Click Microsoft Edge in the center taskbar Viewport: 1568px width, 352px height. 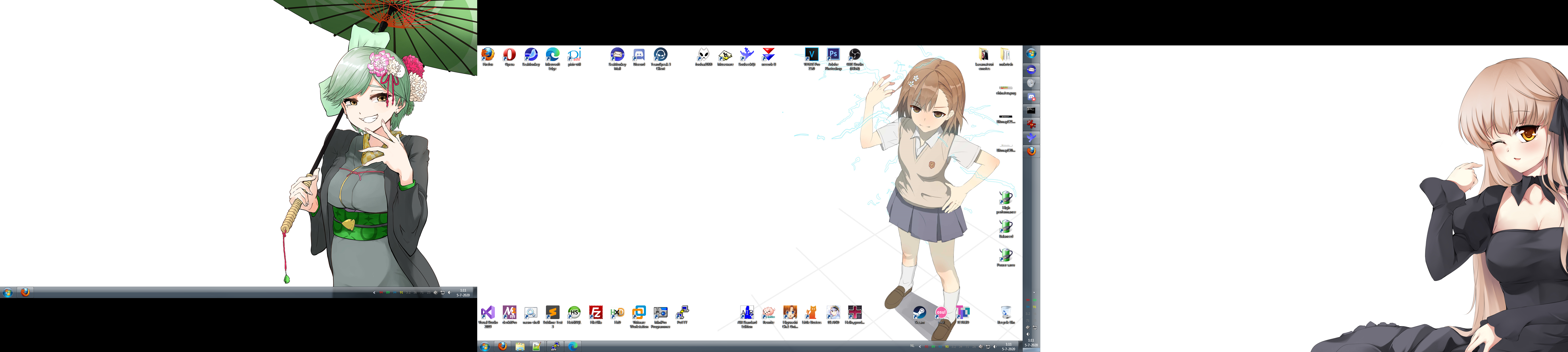[x=573, y=347]
